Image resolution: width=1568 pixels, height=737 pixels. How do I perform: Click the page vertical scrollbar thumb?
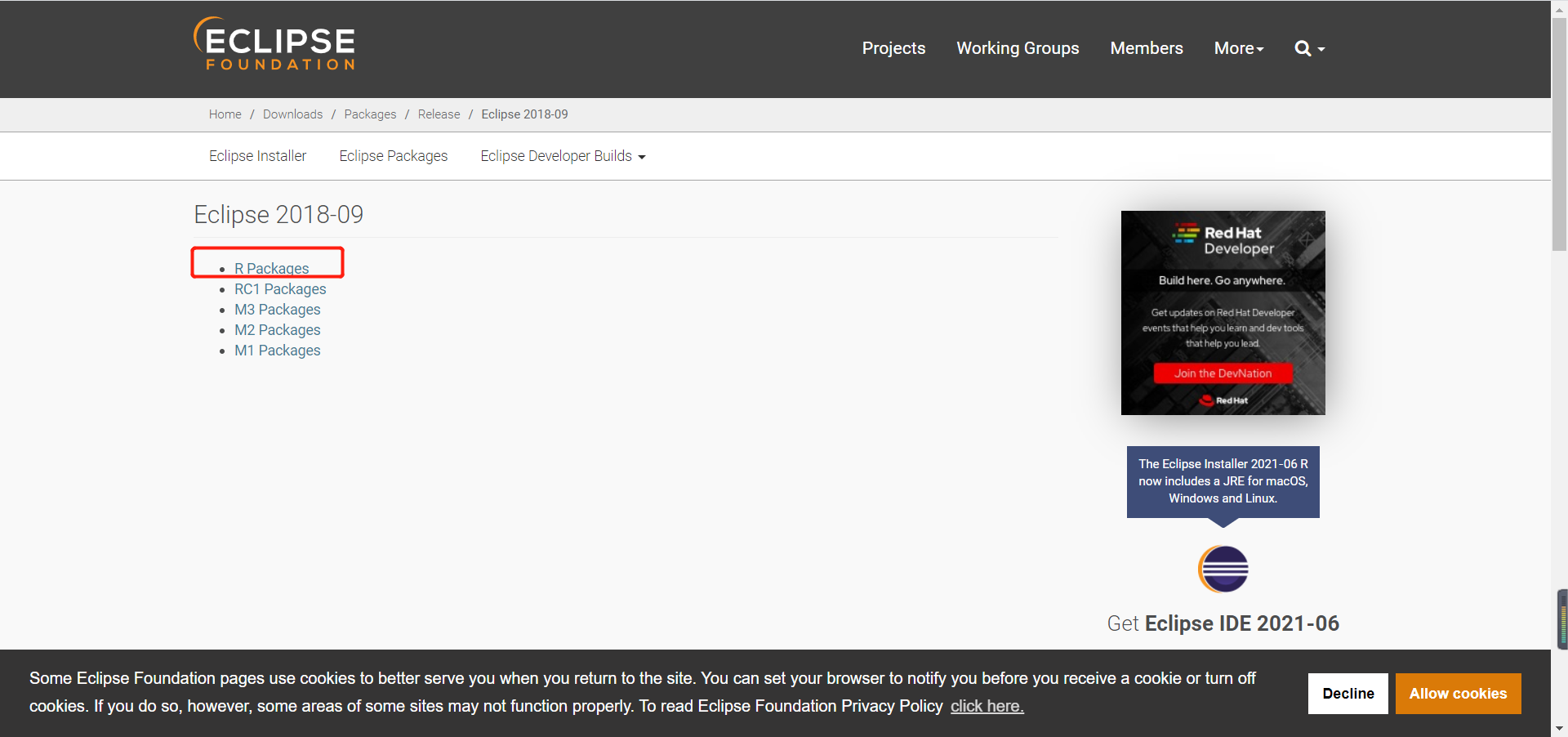[1559, 135]
